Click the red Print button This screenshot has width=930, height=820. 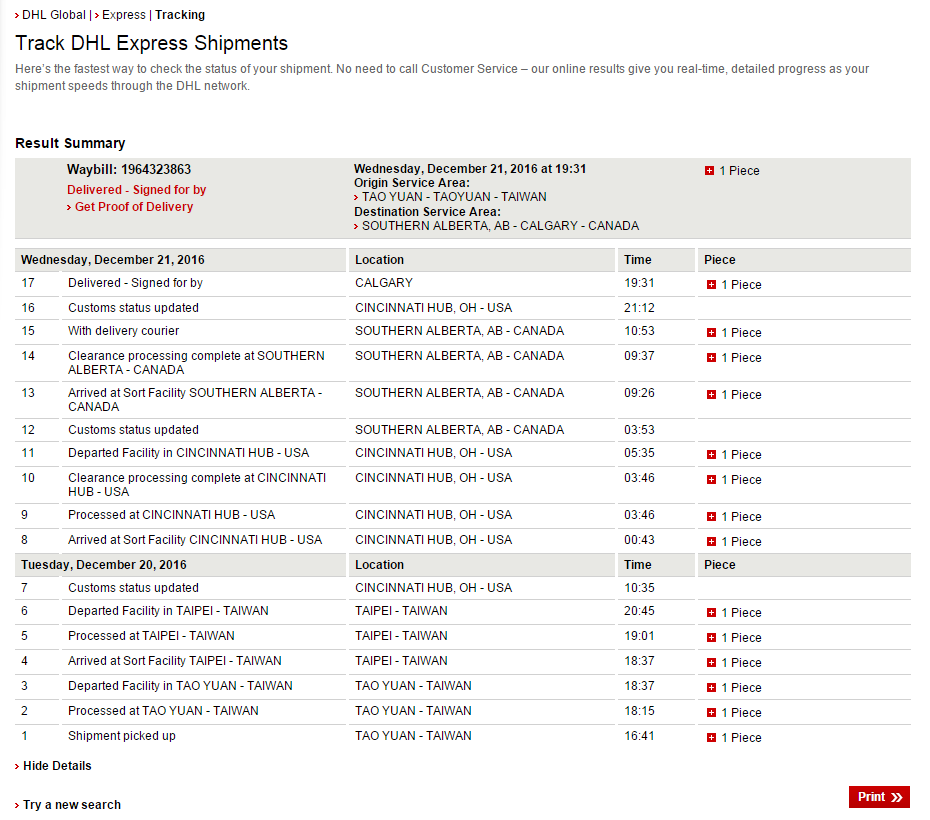point(879,797)
